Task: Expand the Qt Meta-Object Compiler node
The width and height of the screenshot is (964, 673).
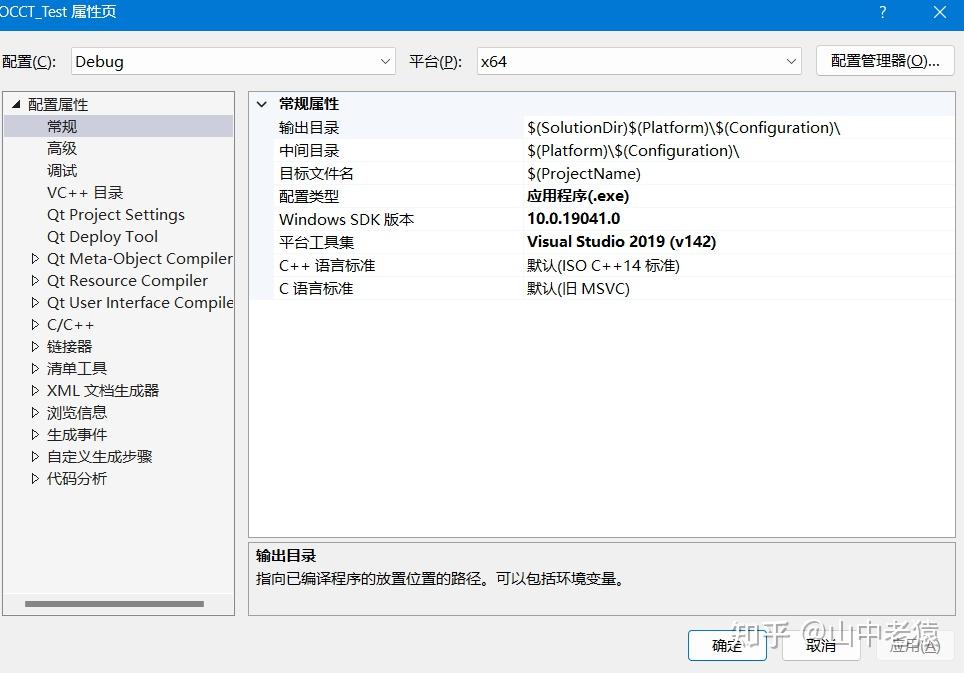Action: (36, 258)
